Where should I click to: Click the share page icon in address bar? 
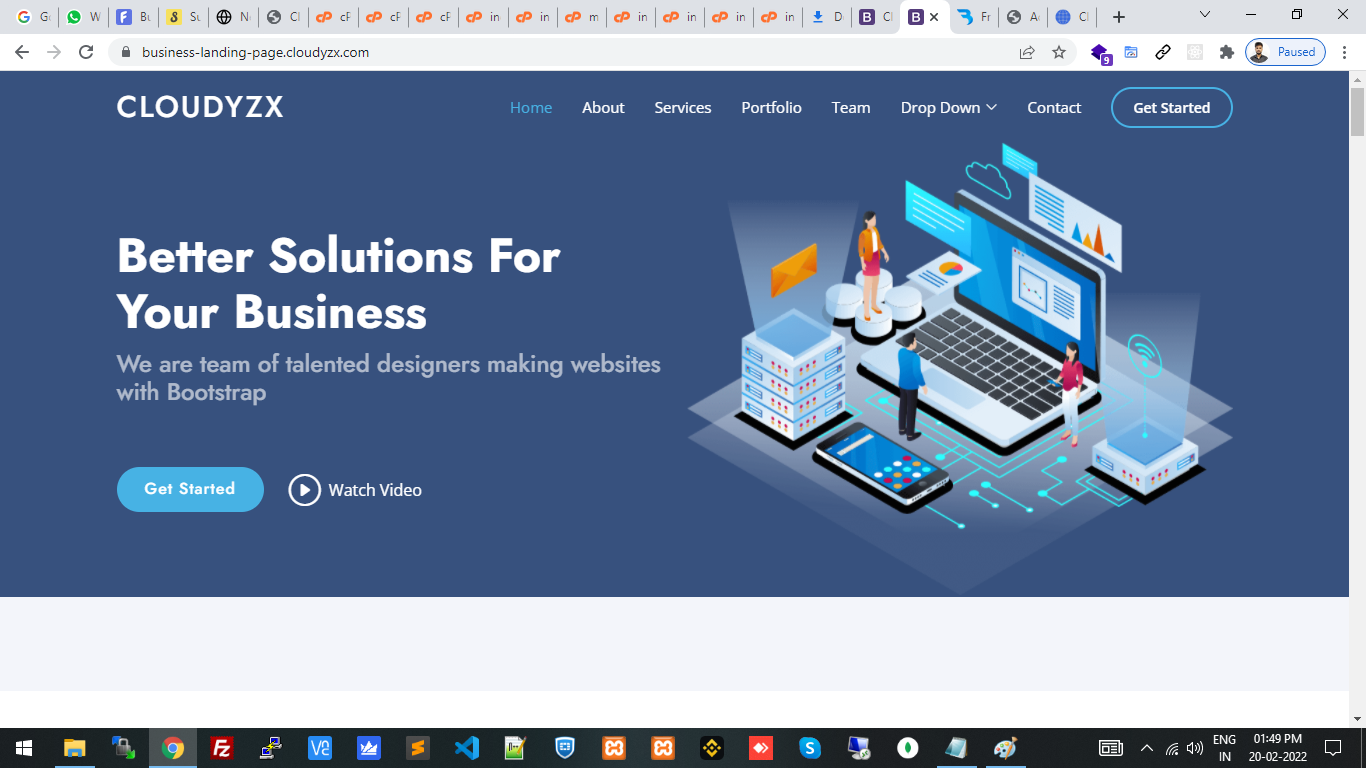tap(1027, 52)
